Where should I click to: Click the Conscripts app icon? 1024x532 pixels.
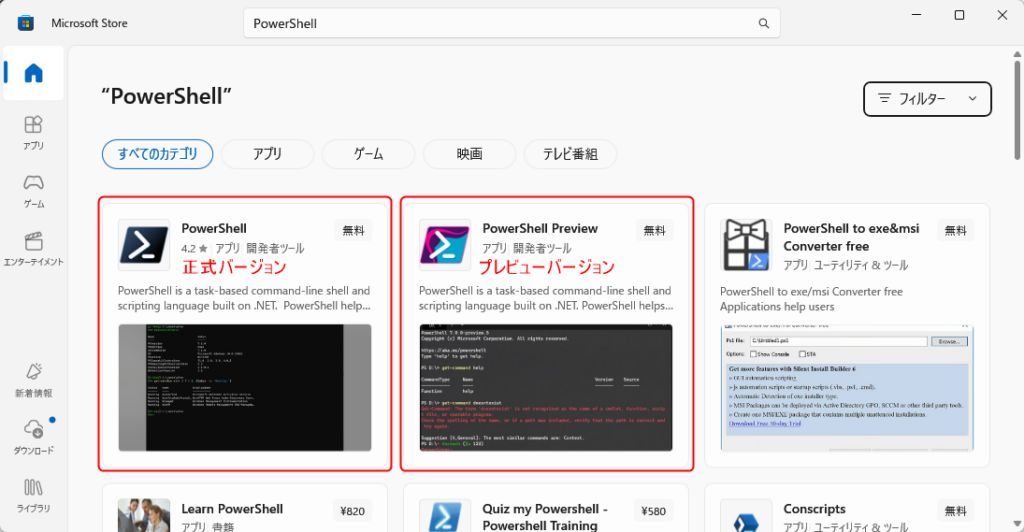tap(746, 516)
